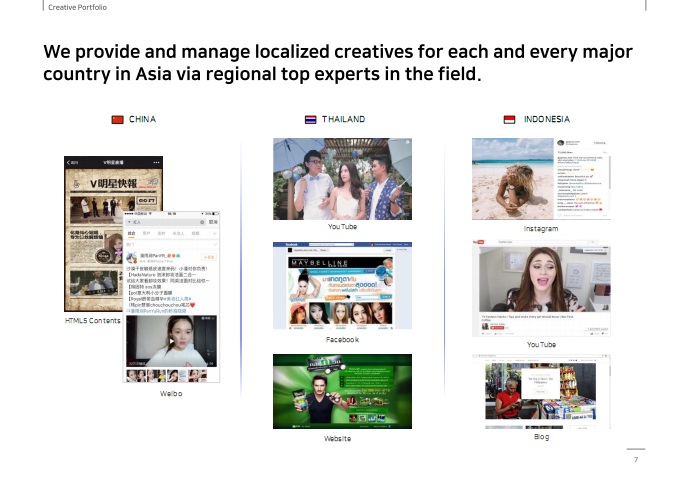Click the Thailand flag icon
The image size is (691, 478).
[x=311, y=120]
